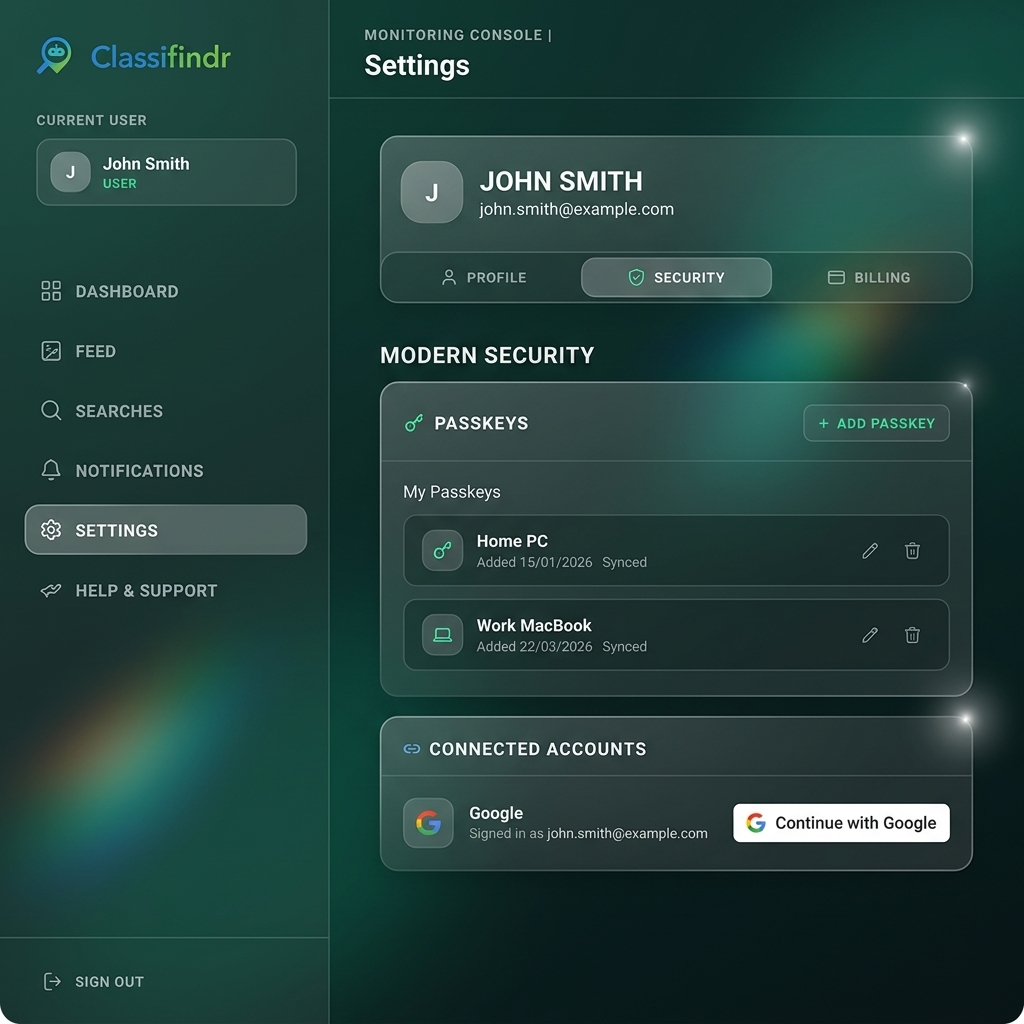Click the Searches magnifier icon

(51, 411)
